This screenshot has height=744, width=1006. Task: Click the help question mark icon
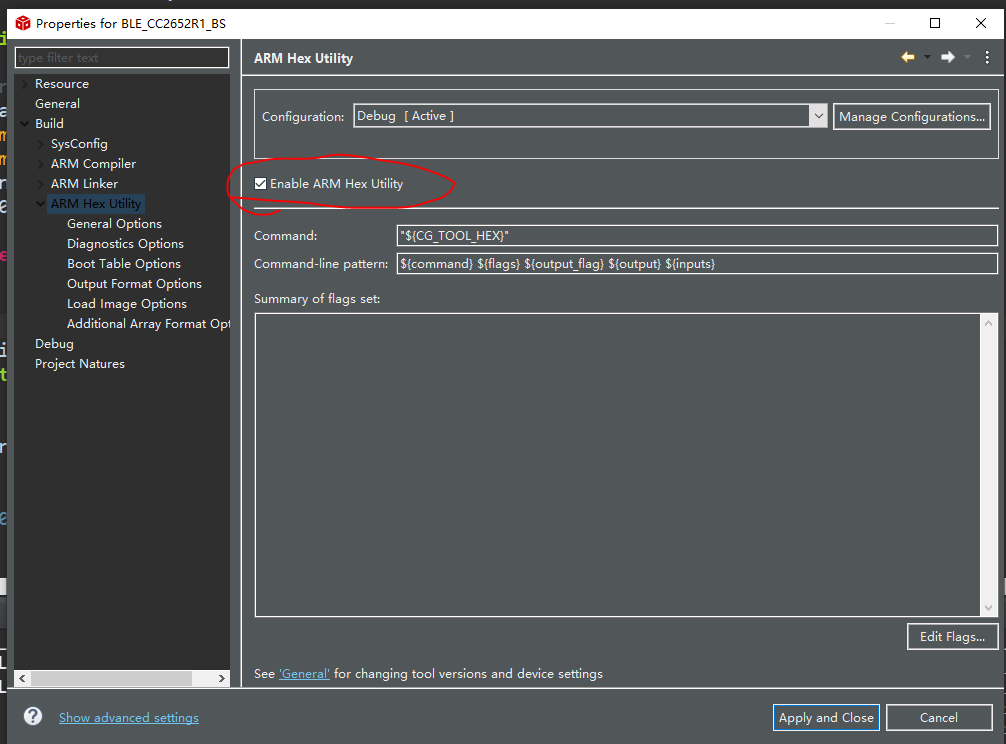tap(33, 716)
